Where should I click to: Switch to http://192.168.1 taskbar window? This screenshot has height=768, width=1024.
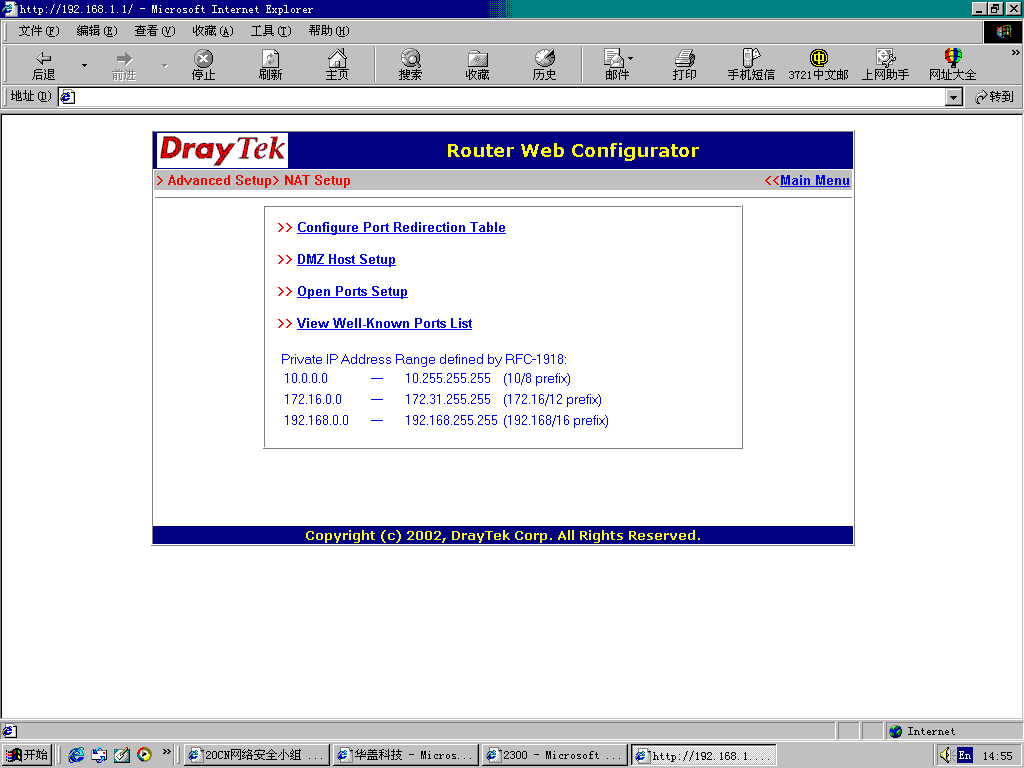coord(704,755)
